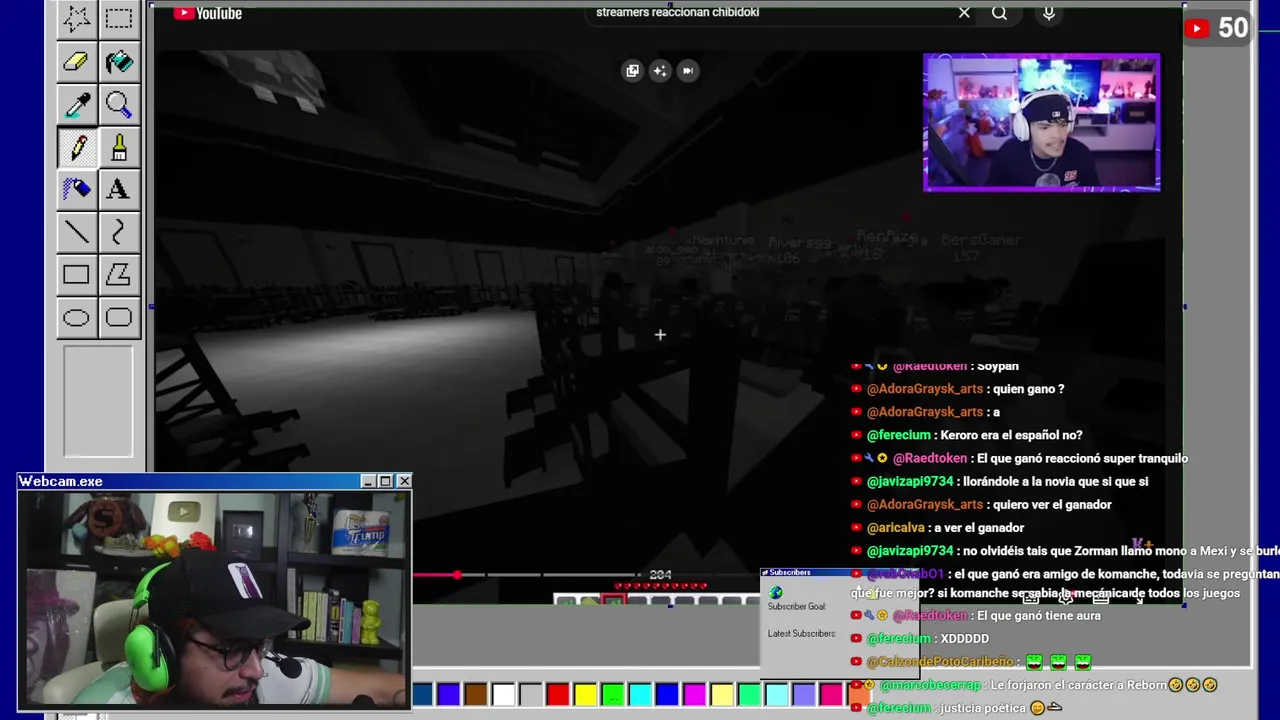
Task: Choose the Curve tool
Action: (119, 232)
